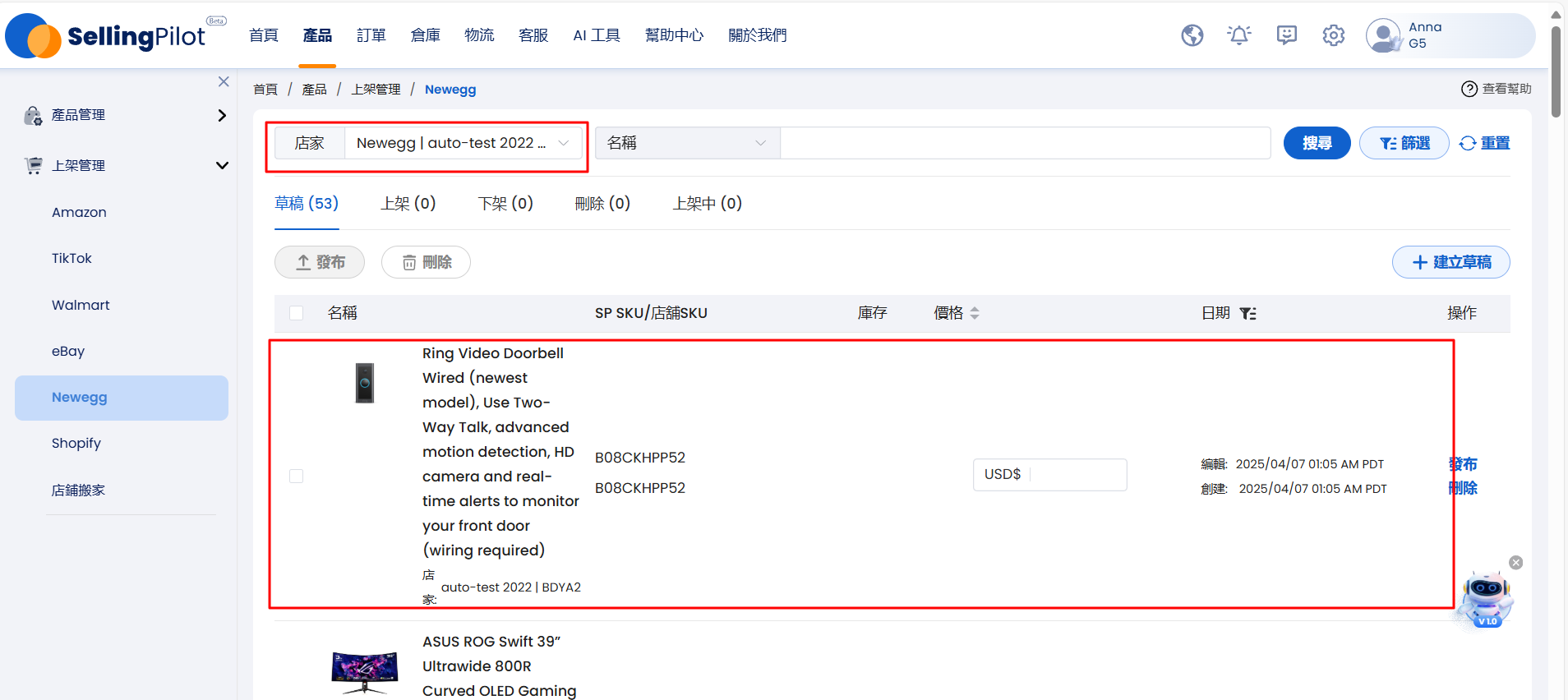Expand the 產品管理 sidebar section

point(221,116)
